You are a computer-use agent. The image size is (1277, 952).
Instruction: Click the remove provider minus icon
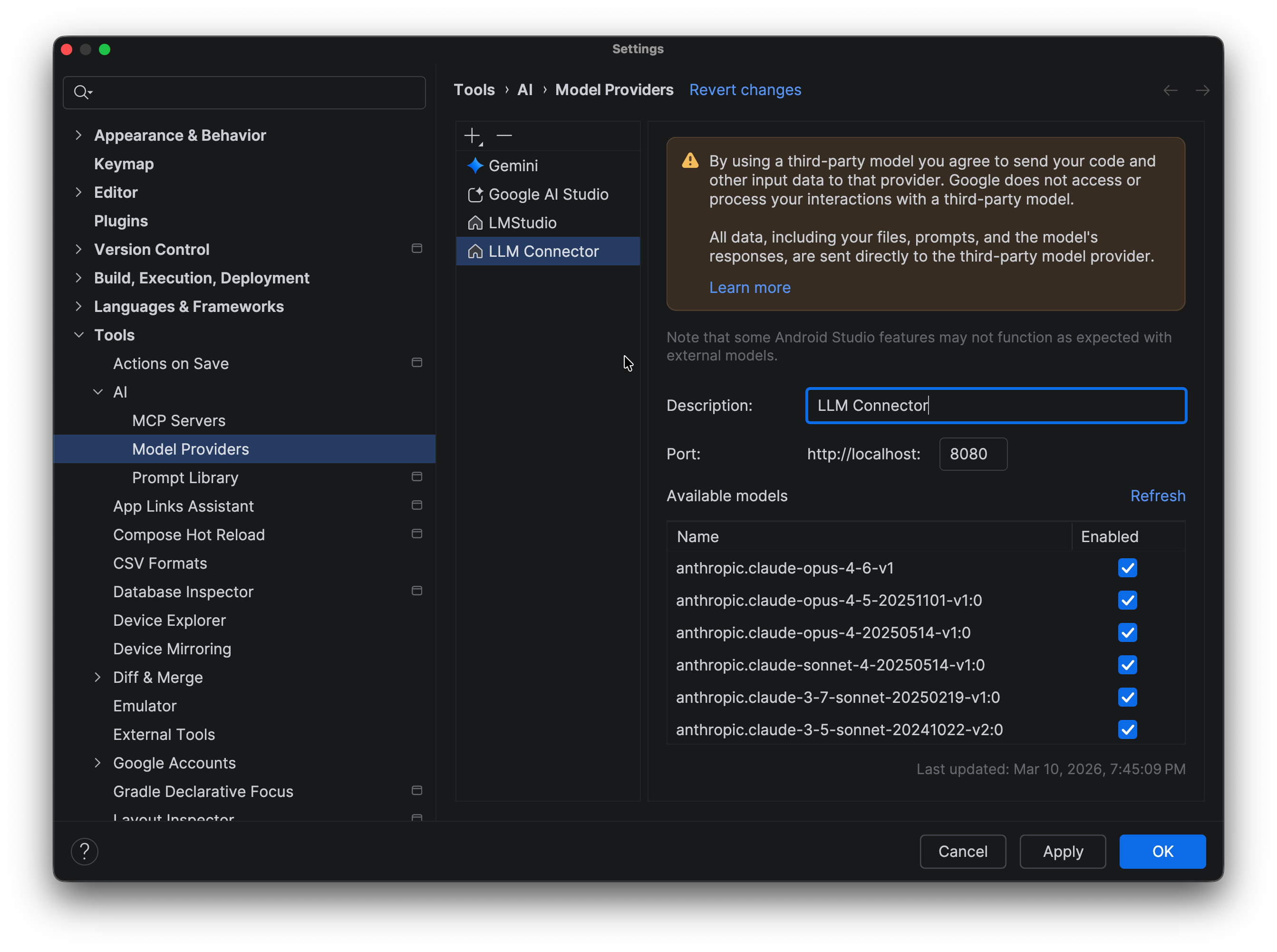(x=503, y=136)
